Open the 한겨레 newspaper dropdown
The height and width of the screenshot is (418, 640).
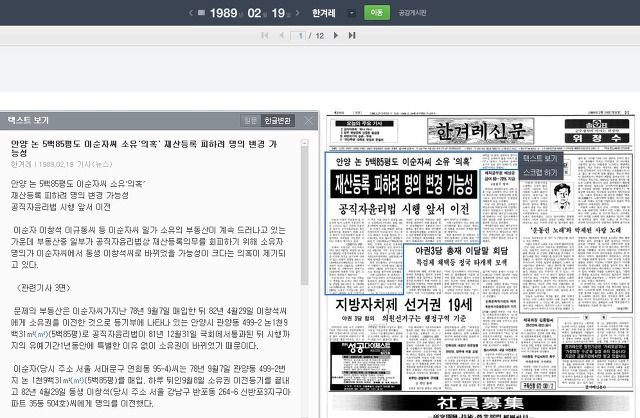(x=351, y=13)
